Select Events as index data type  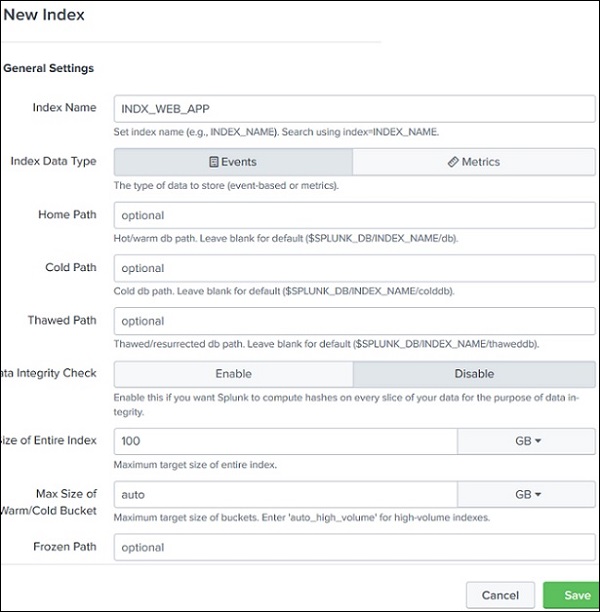coord(233,162)
